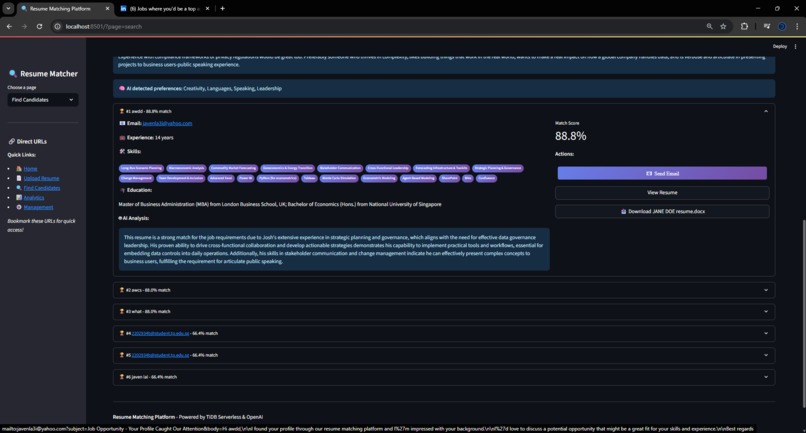Open the Chrome profile avatar
The image size is (806, 433).
coord(782,26)
